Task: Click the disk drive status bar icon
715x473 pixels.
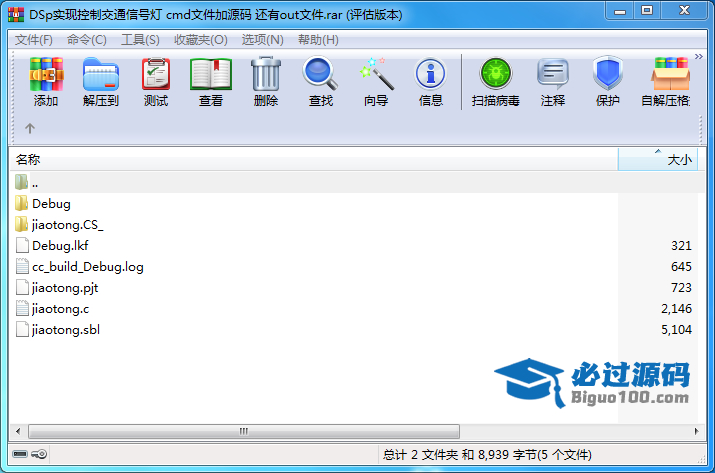Action: pyautogui.click(x=20, y=454)
